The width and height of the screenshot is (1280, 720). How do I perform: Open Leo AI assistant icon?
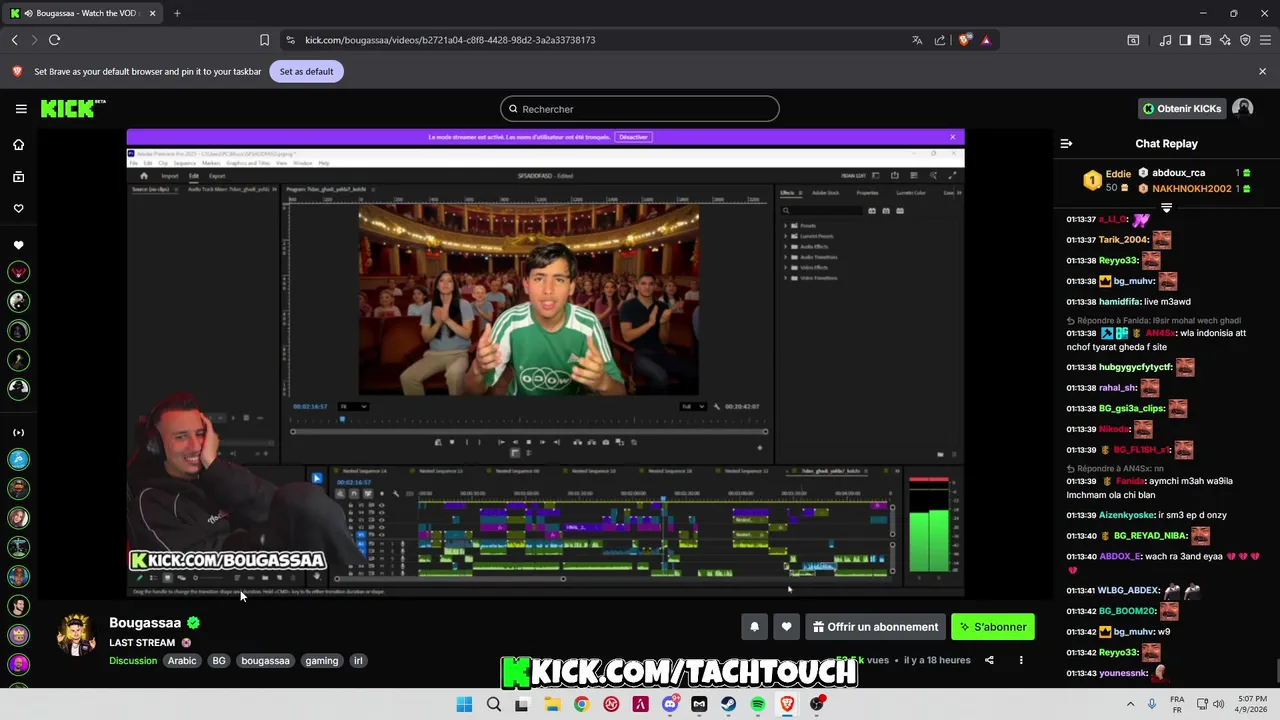[x=1225, y=40]
